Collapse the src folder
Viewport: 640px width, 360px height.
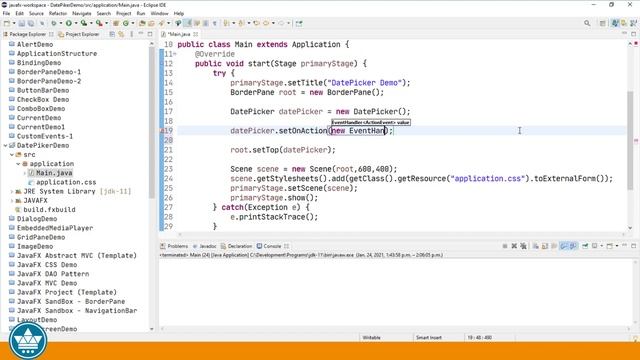click(12, 155)
